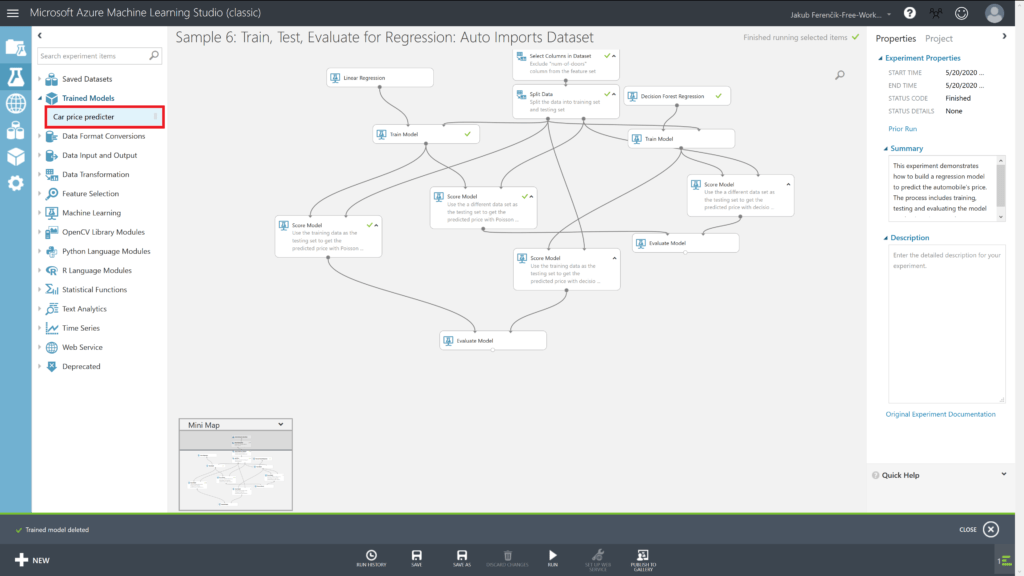Switch to the Project tab

938,38
